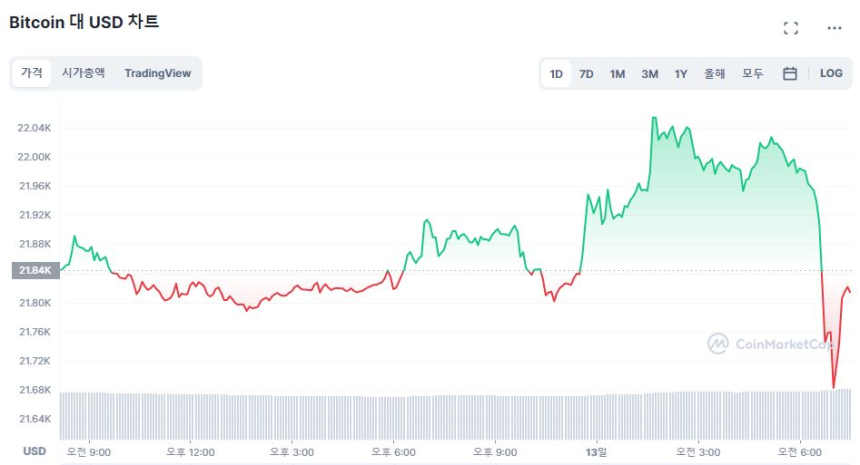
Task: Toggle the LOG scale button
Action: 831,73
